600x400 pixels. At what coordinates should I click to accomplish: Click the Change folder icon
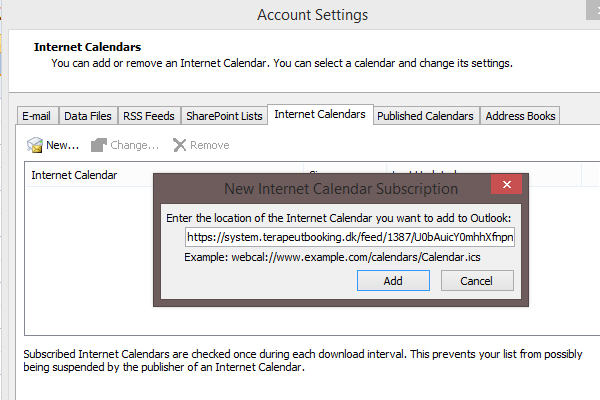(x=98, y=145)
